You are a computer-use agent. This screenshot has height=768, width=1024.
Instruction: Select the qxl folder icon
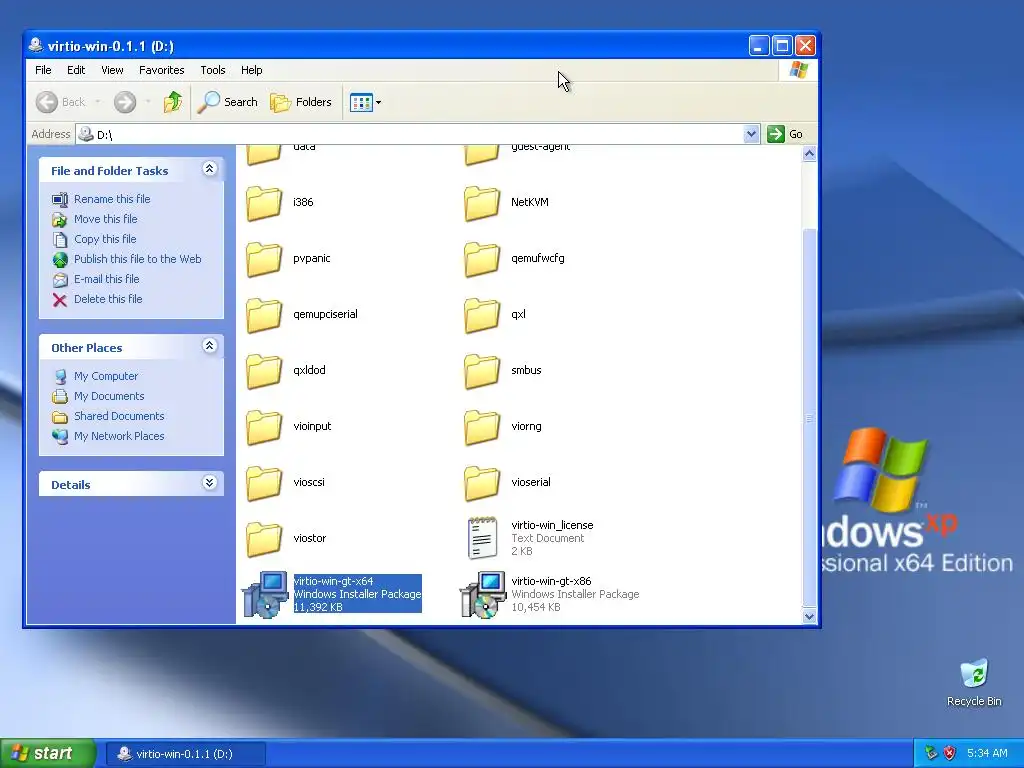point(482,315)
